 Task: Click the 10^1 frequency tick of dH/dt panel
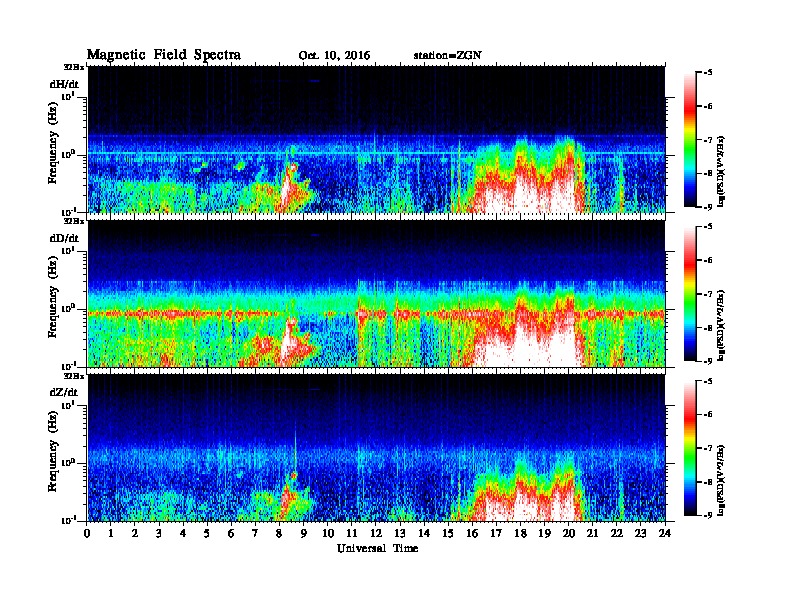coord(69,96)
